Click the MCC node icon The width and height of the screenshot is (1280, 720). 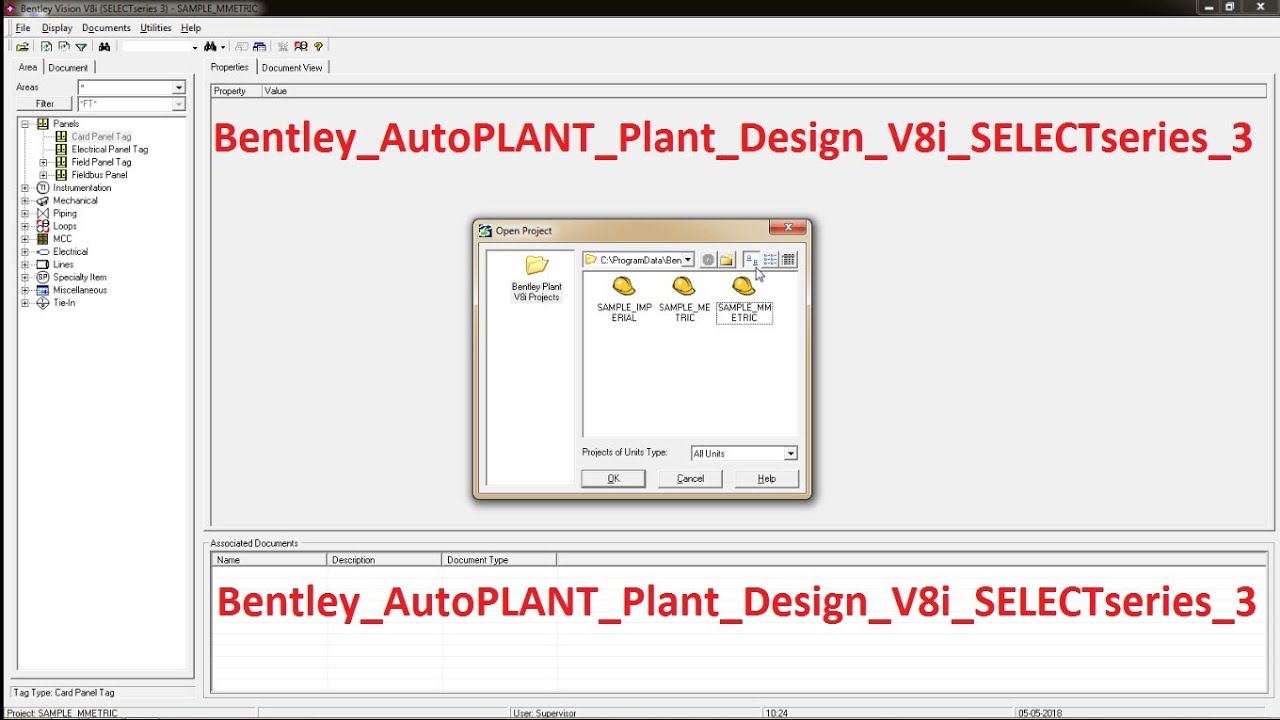pos(43,239)
